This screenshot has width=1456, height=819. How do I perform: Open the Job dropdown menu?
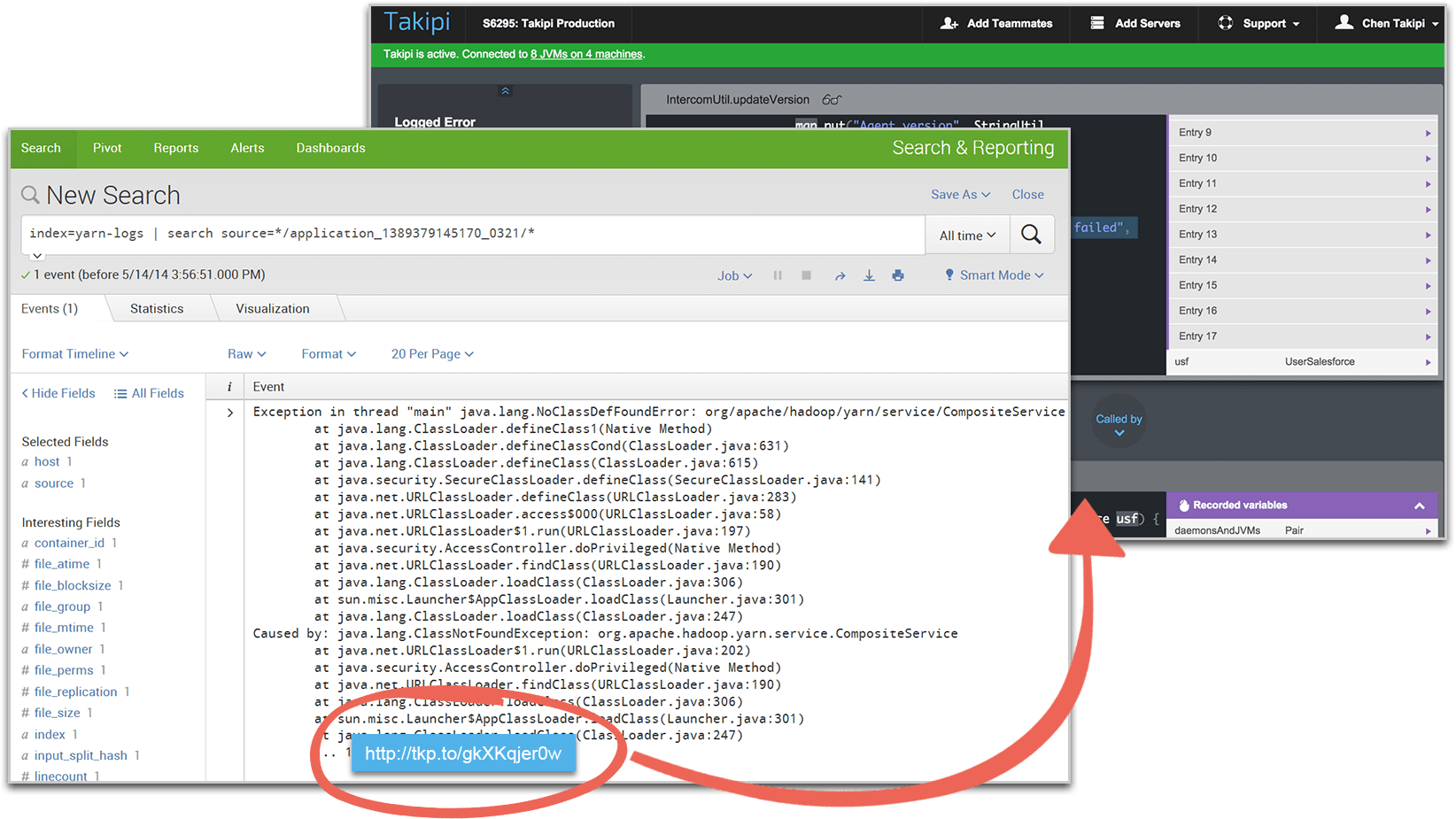[x=734, y=275]
